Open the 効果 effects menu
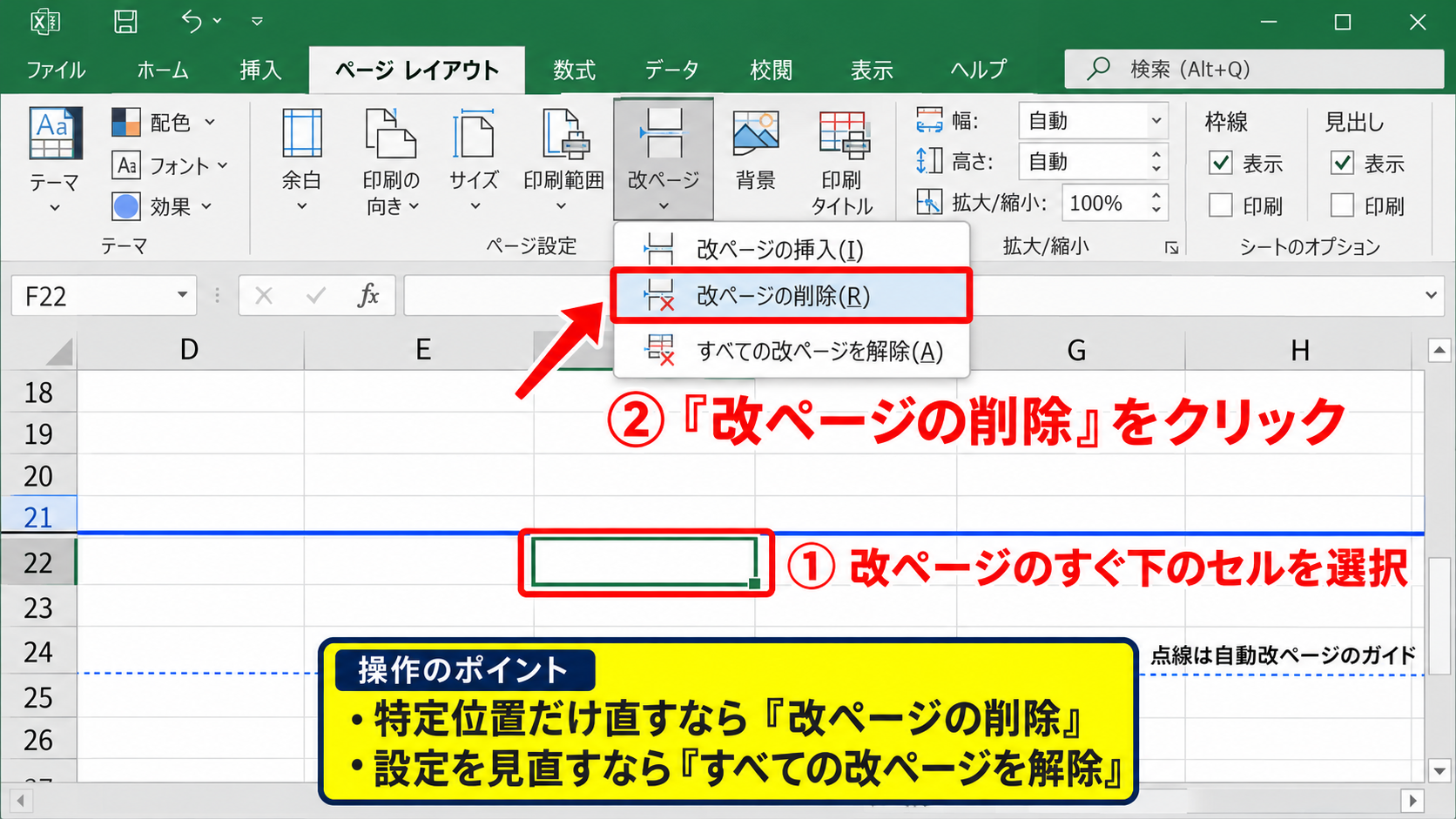The image size is (1456, 819). [x=163, y=206]
